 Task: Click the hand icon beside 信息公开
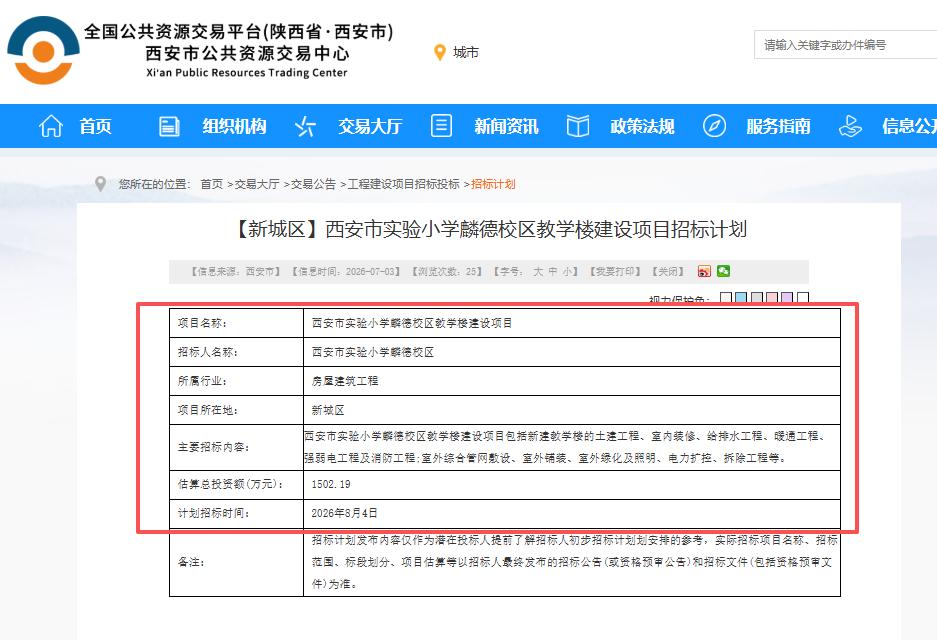click(850, 126)
